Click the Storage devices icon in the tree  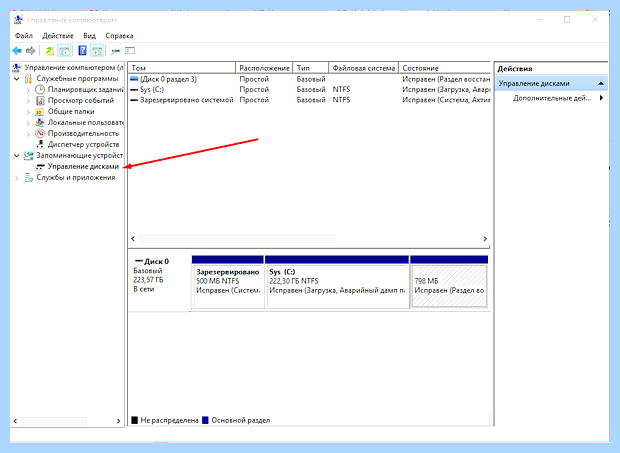(x=28, y=155)
